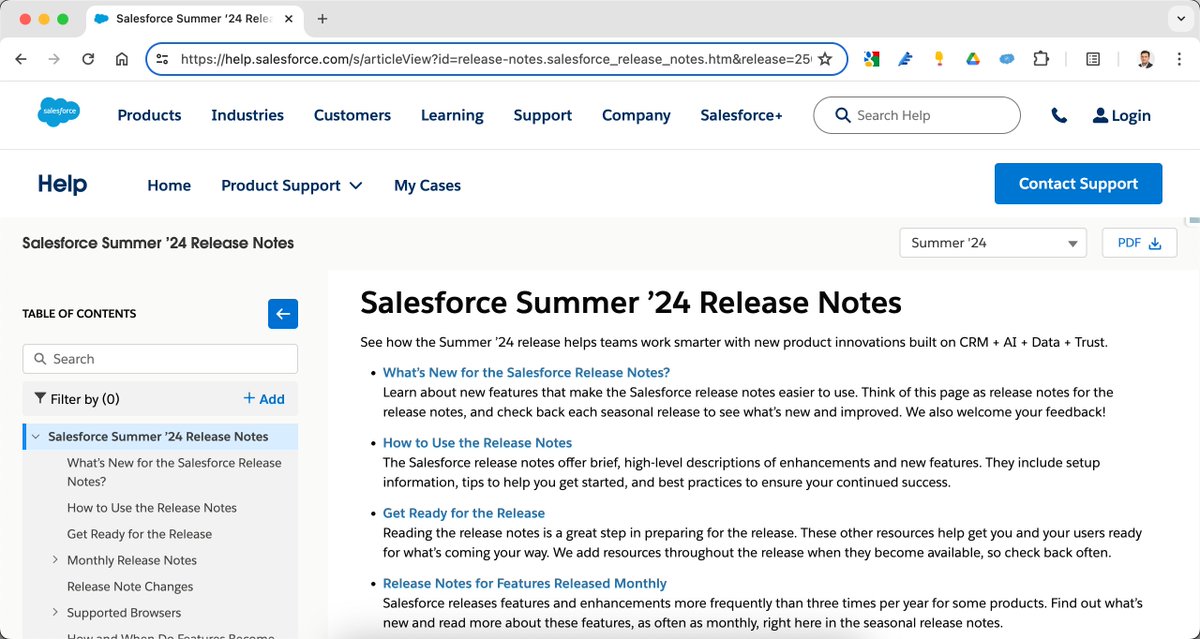Viewport: 1200px width, 639px height.
Task: Open the Customers menu
Action: pyautogui.click(x=352, y=115)
